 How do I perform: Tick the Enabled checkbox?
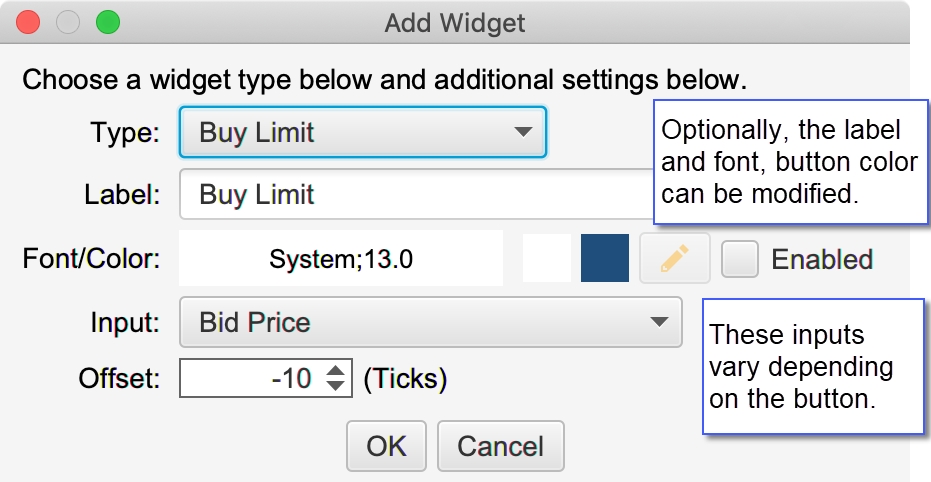740,259
